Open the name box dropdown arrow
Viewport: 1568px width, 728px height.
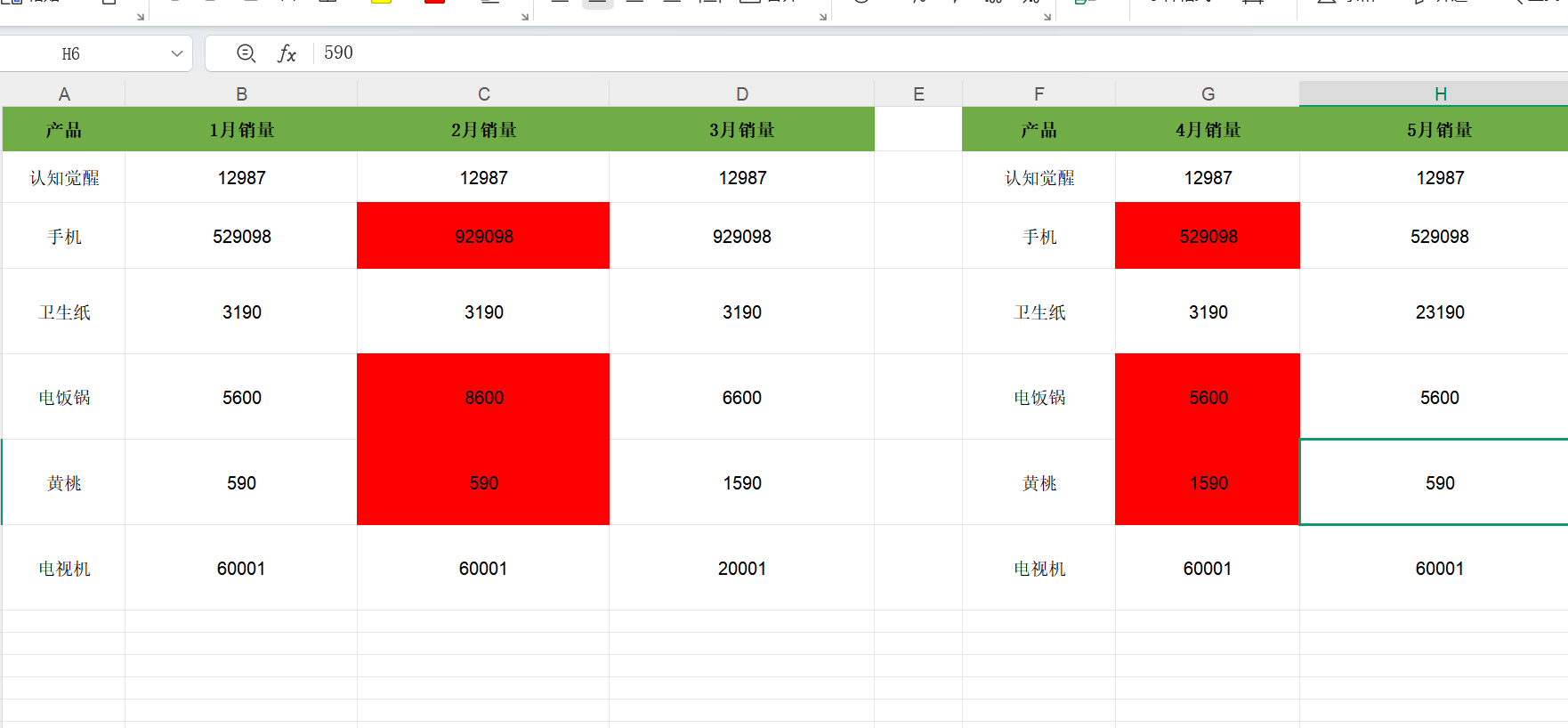(176, 53)
